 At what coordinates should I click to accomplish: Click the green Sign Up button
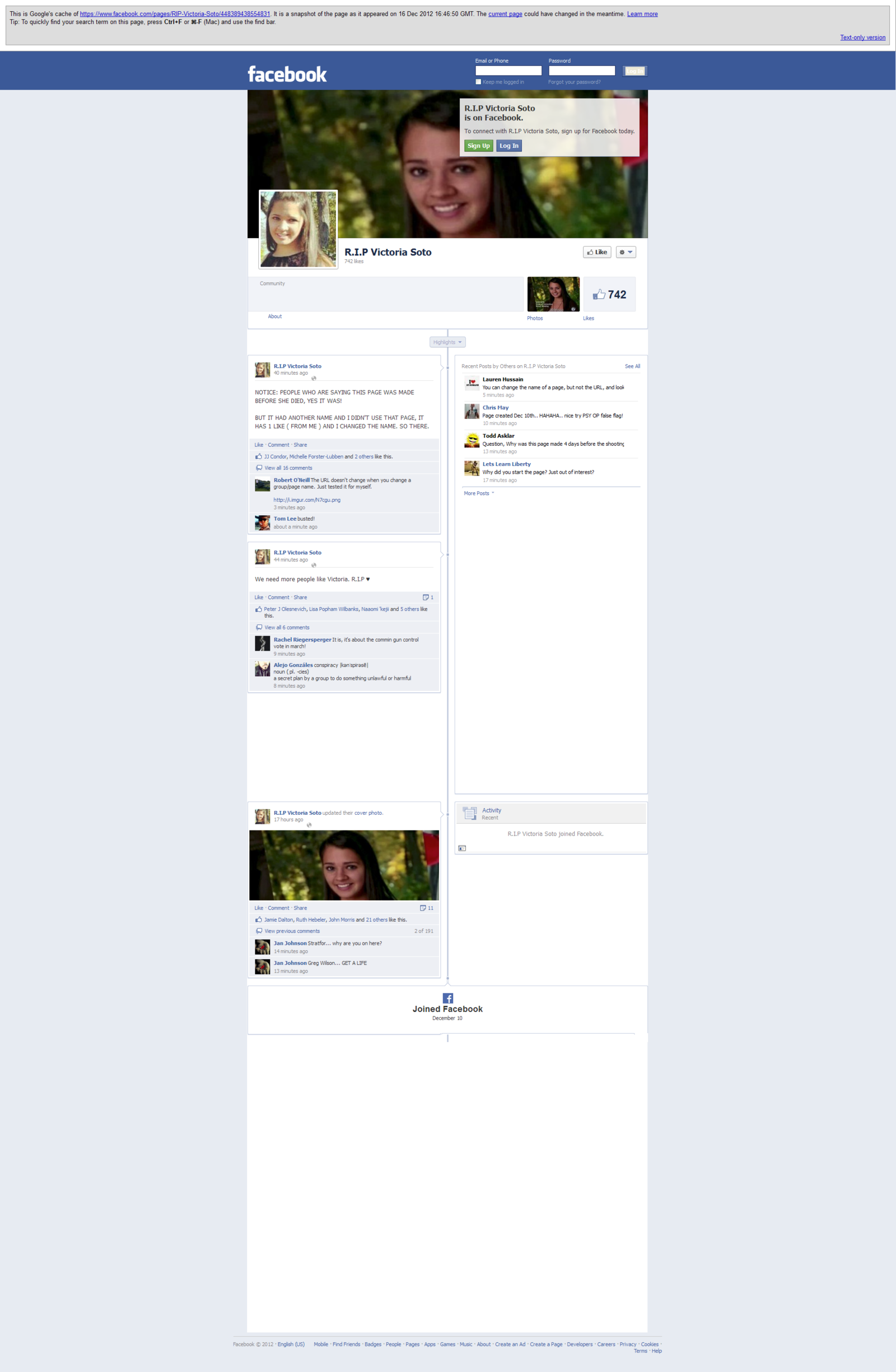coord(478,146)
